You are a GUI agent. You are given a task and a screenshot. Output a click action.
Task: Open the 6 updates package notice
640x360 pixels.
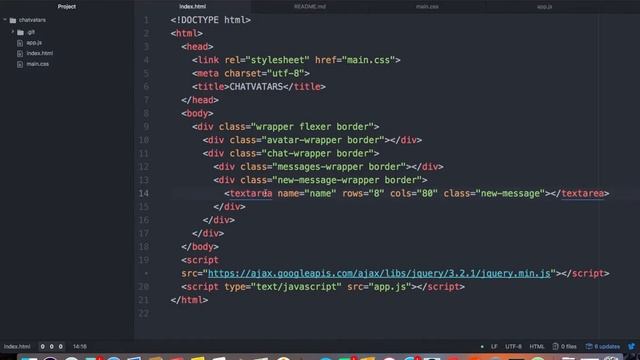click(603, 347)
